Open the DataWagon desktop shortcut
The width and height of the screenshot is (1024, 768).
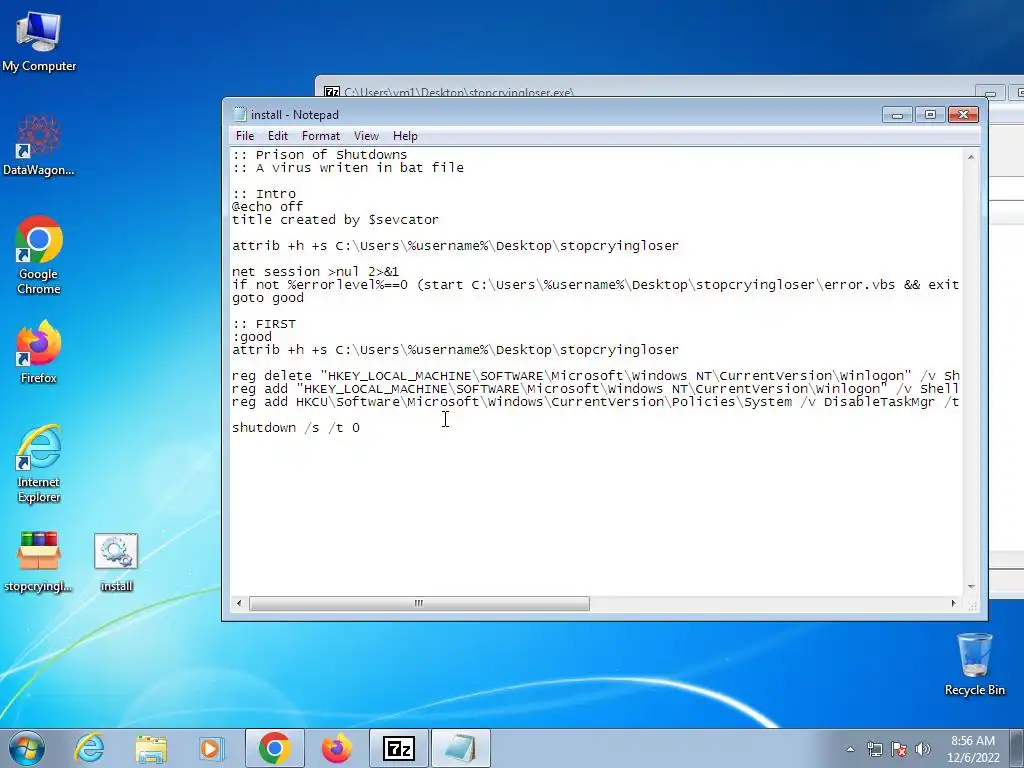point(39,146)
